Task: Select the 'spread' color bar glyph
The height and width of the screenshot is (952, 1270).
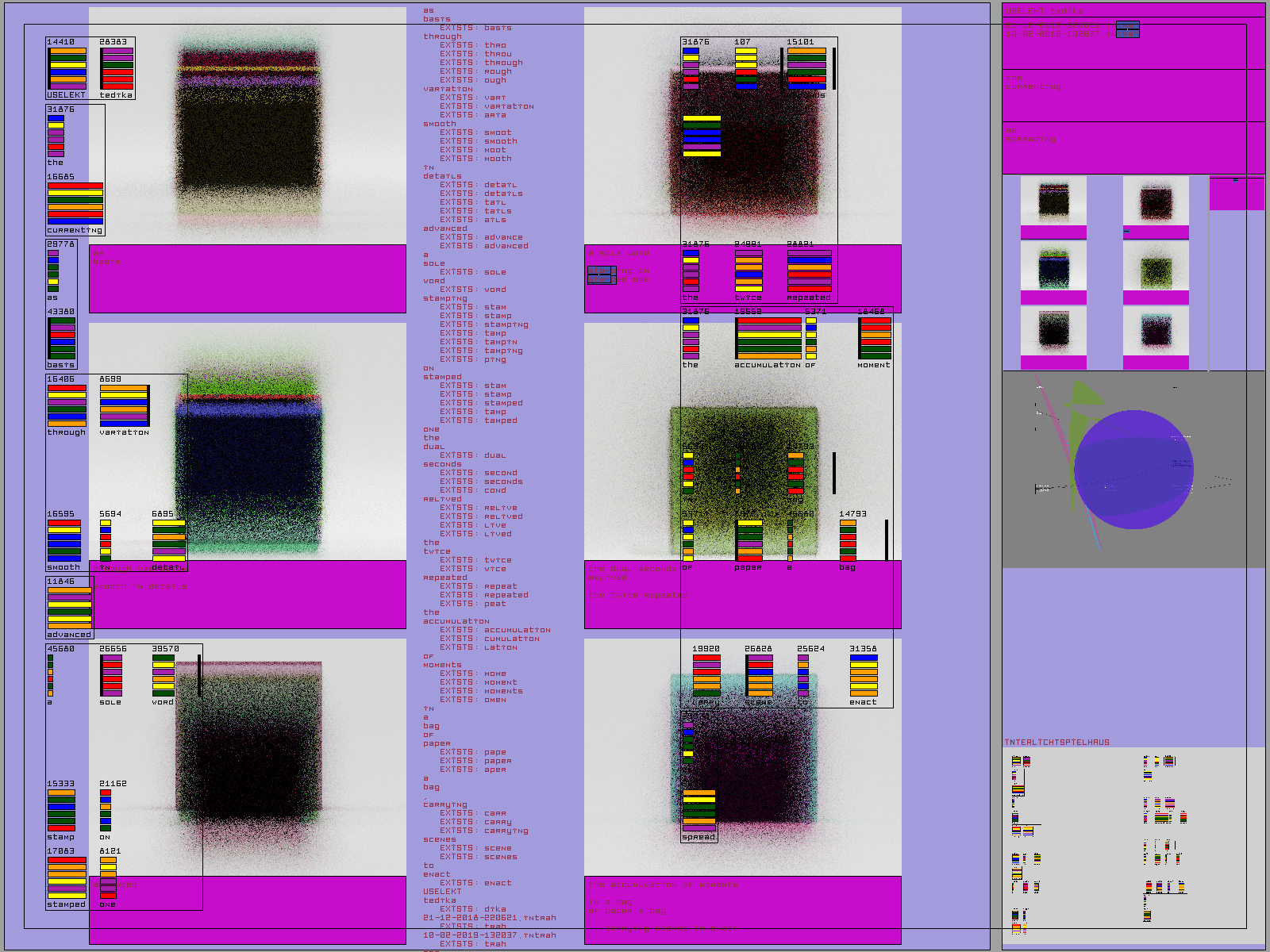Action: click(x=698, y=810)
